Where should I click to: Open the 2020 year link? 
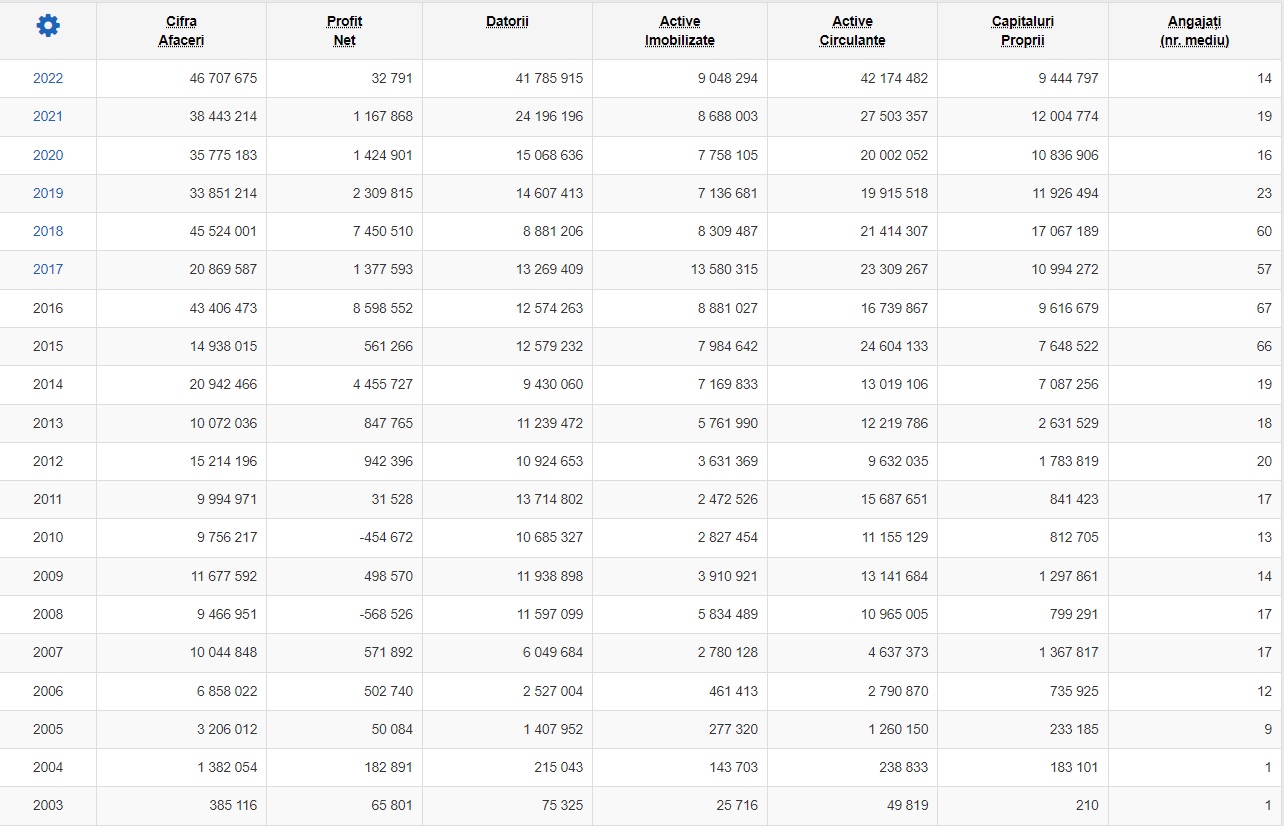[x=48, y=155]
